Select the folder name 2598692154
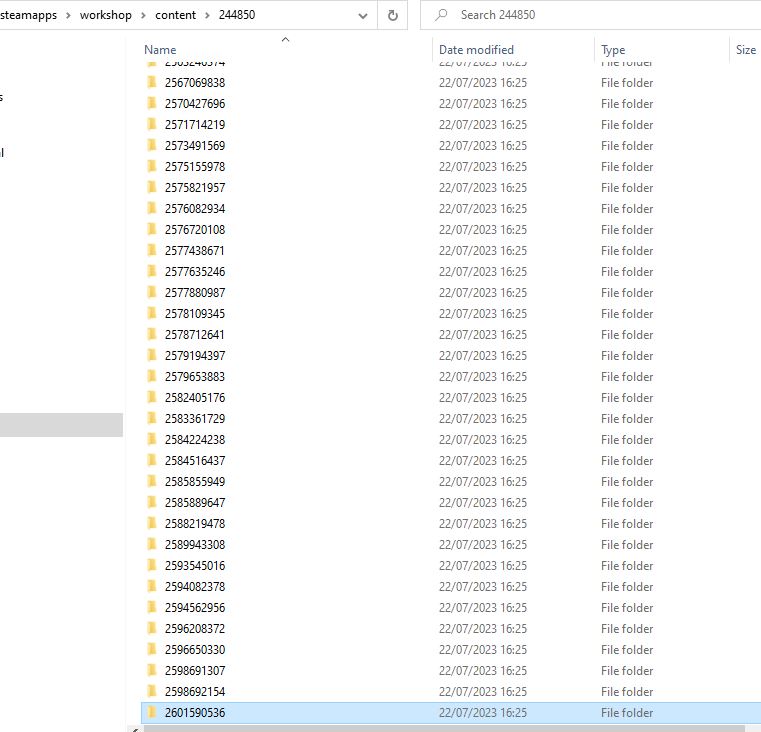The width and height of the screenshot is (761, 732). pos(195,692)
